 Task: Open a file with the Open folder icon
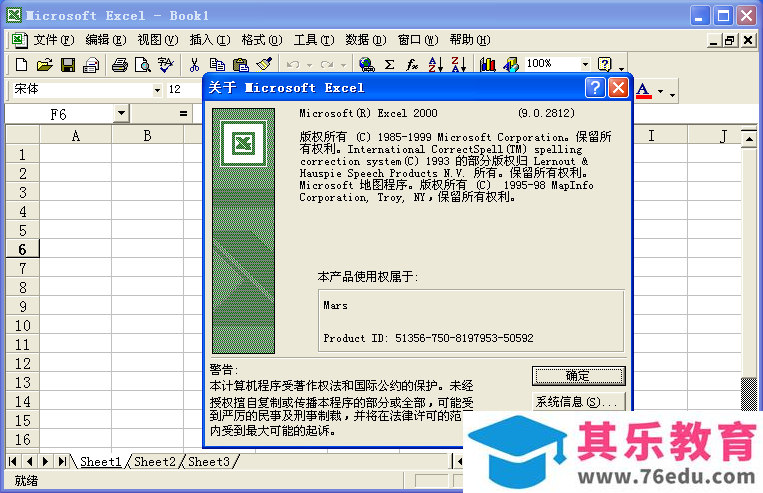click(x=44, y=64)
